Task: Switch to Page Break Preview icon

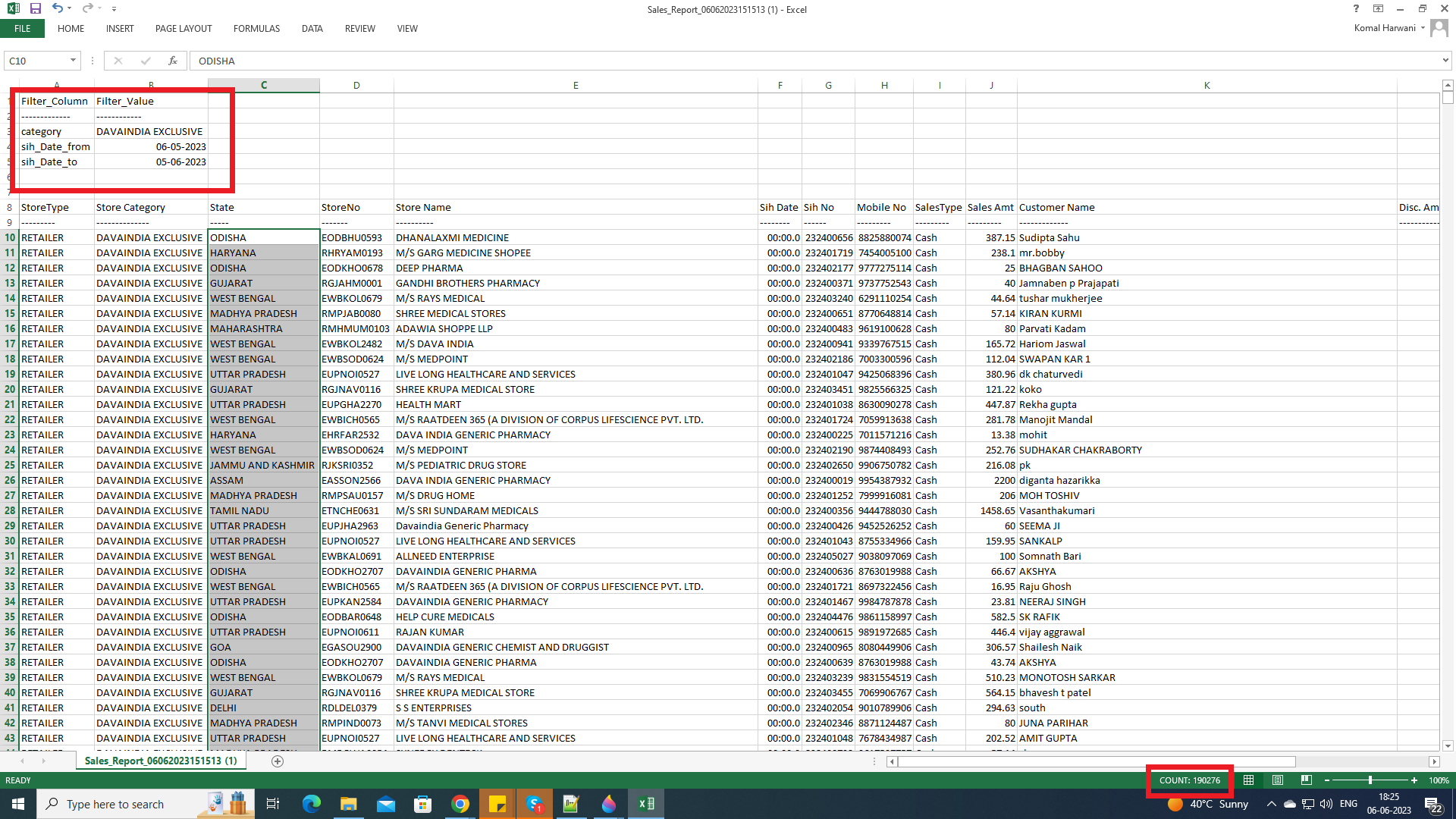Action: pos(1306,780)
